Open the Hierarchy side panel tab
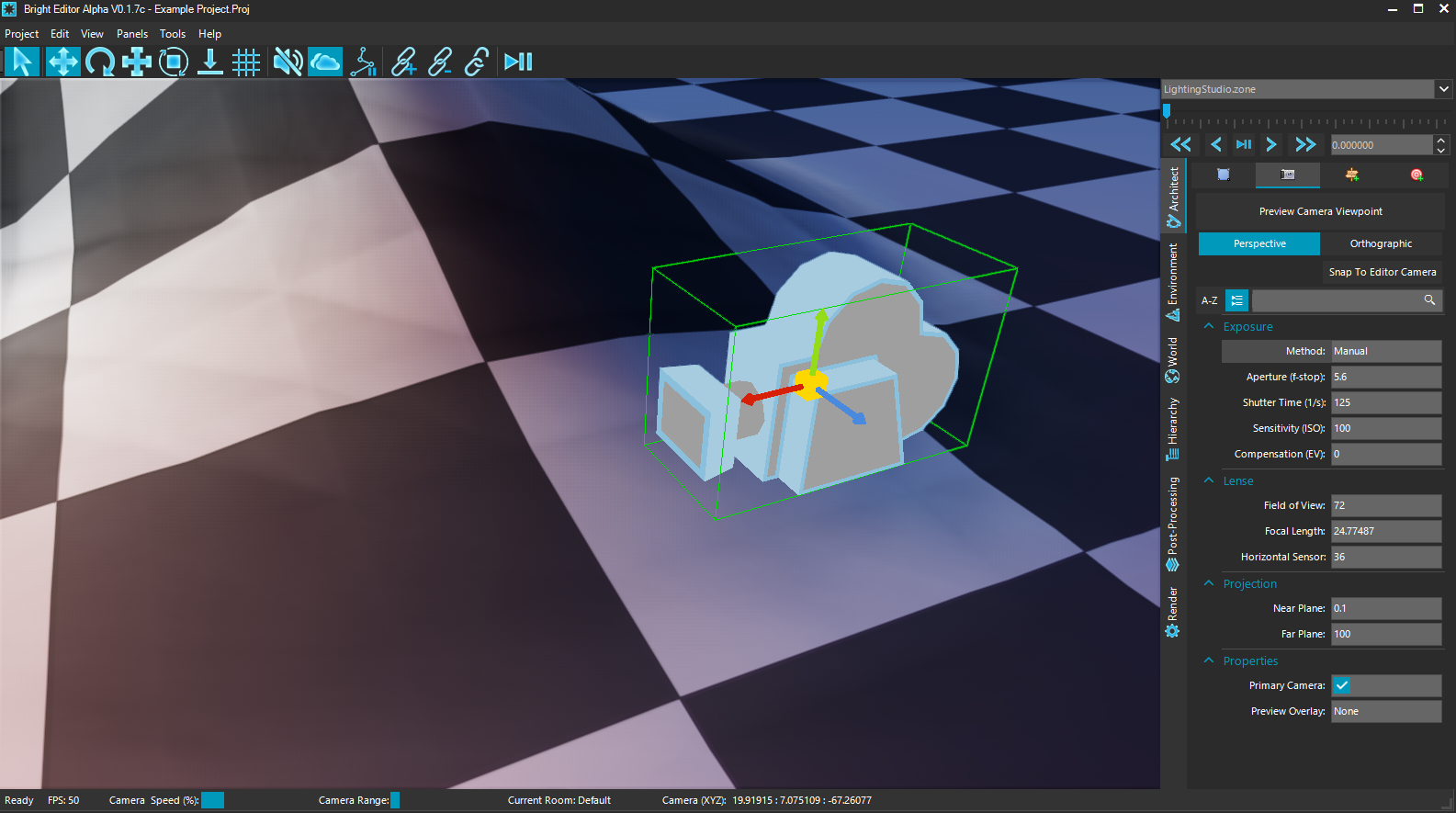The height and width of the screenshot is (813, 1456). [x=1173, y=429]
